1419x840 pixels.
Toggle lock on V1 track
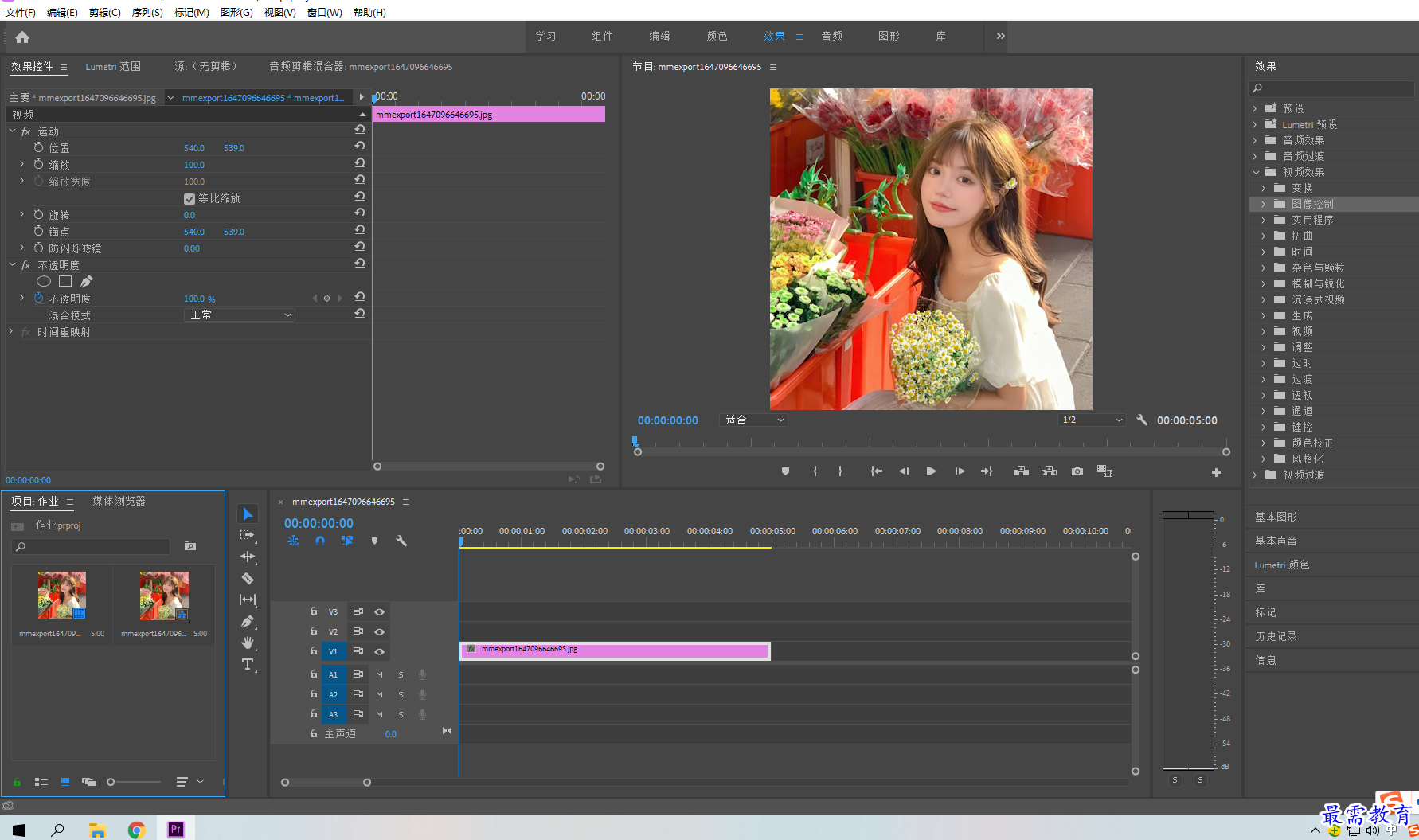pos(314,651)
